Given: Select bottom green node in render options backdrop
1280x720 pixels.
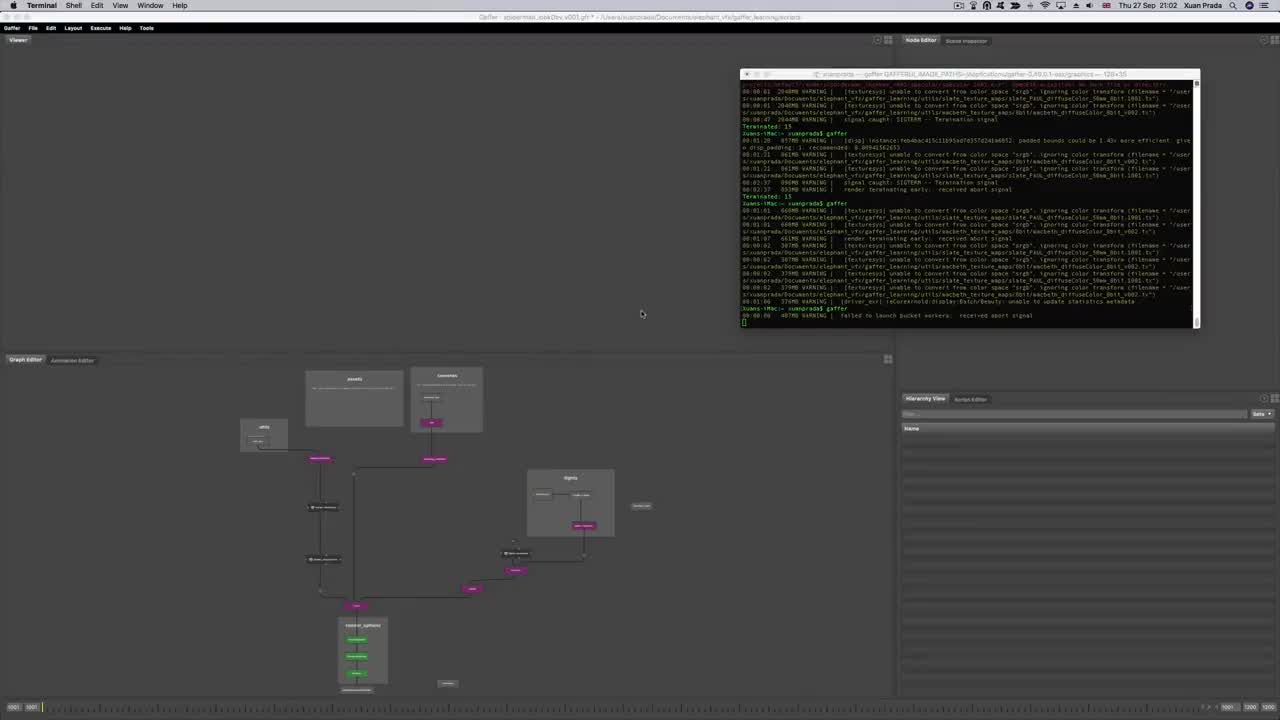Looking at the screenshot, I should pyautogui.click(x=356, y=673).
